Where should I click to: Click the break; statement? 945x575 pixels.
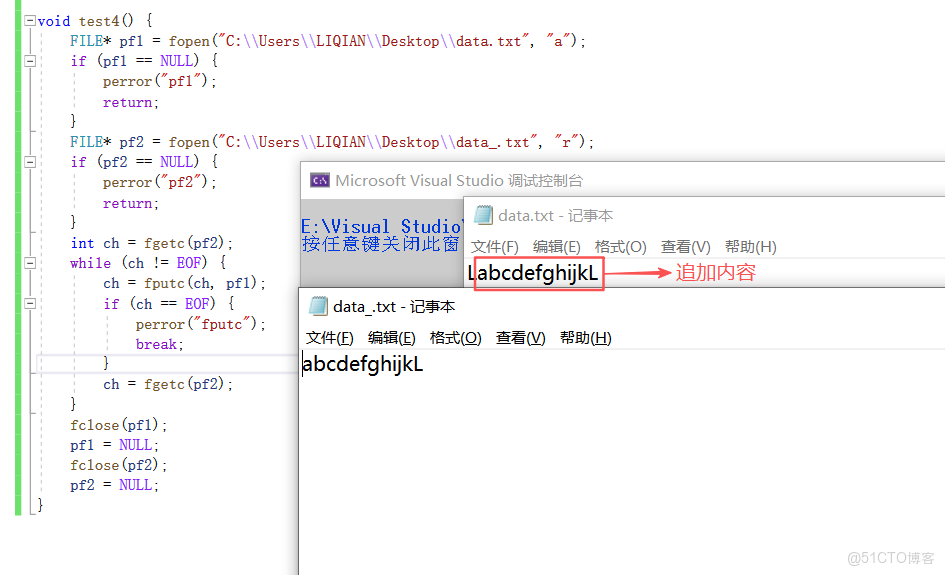pyautogui.click(x=160, y=344)
